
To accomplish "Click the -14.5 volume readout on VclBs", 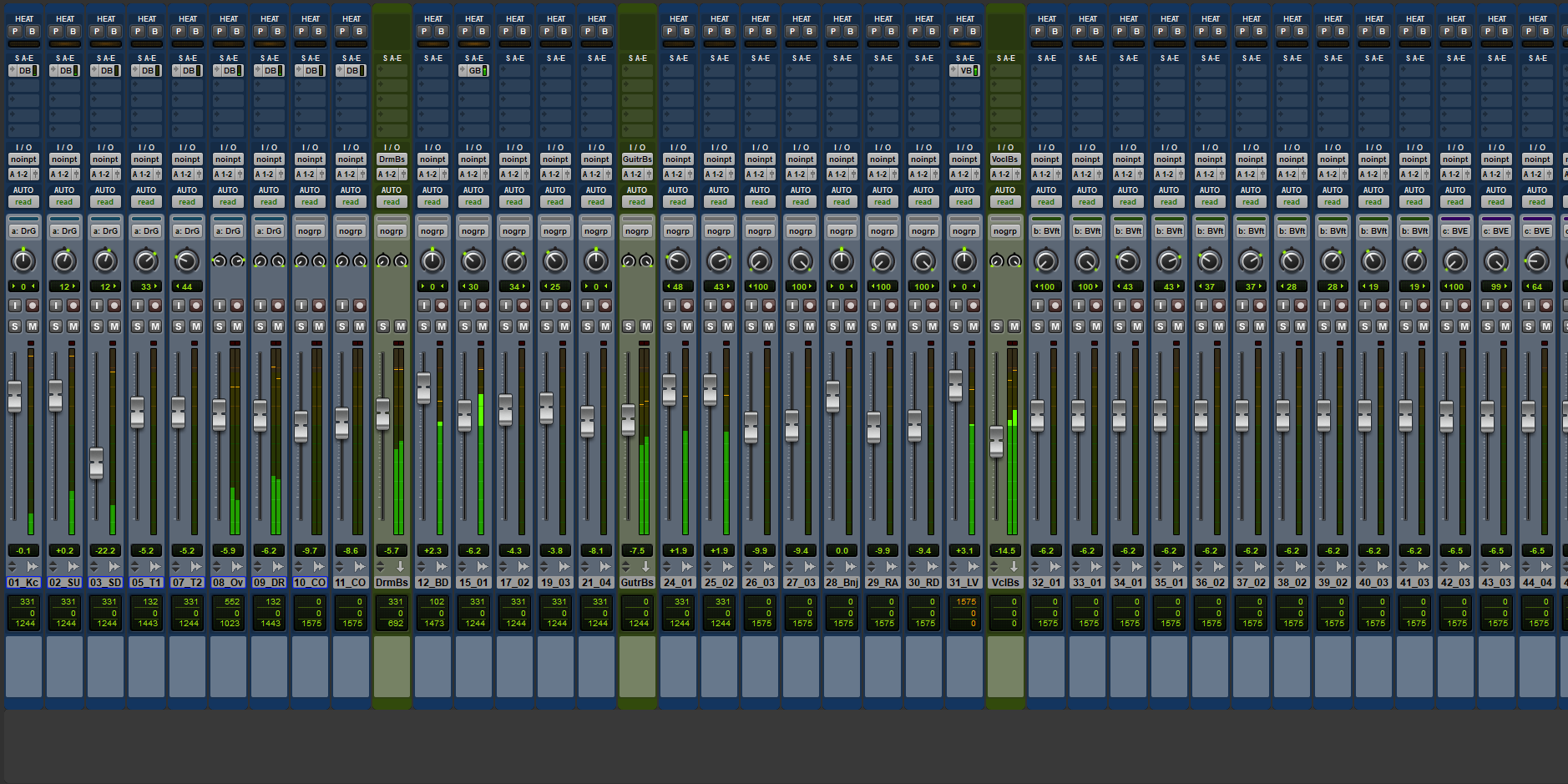I will [x=1005, y=551].
